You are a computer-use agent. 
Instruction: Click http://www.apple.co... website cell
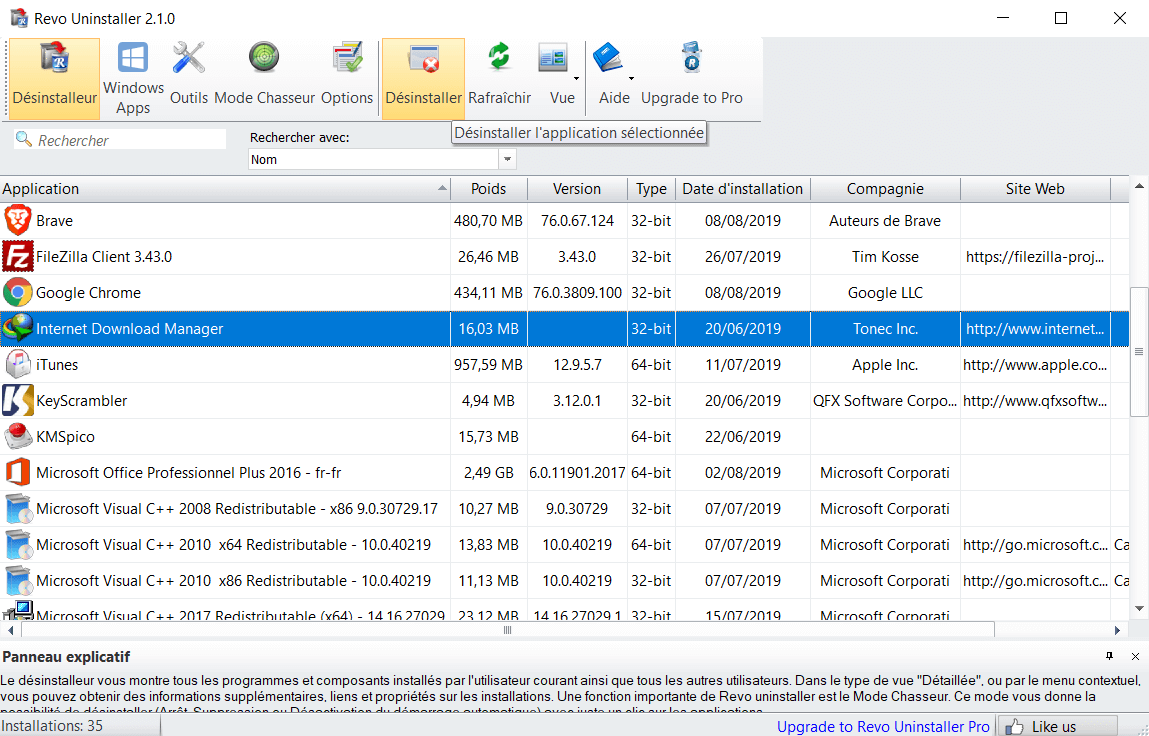click(x=1035, y=364)
